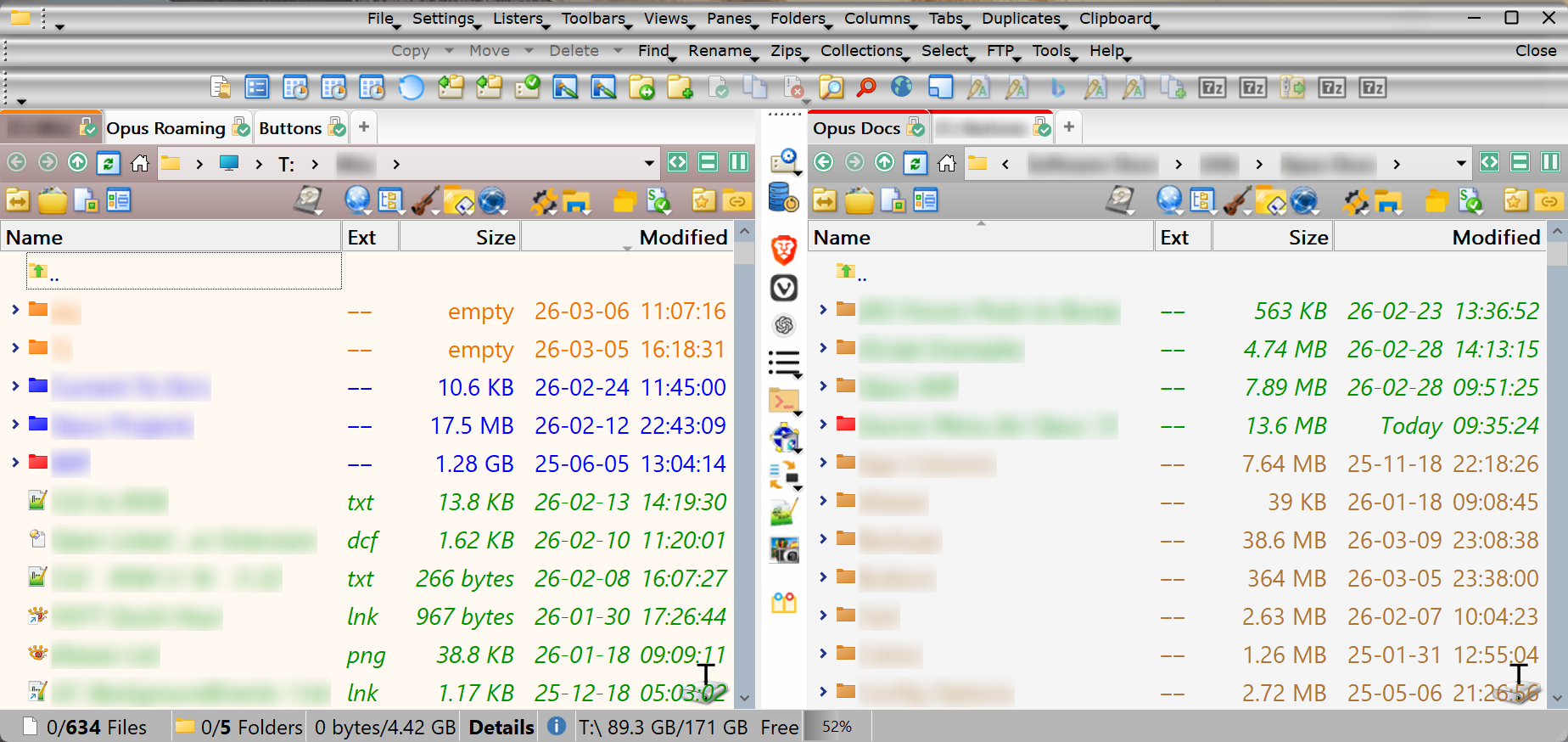Expand the 10.6 KB blue folder row

point(15,386)
